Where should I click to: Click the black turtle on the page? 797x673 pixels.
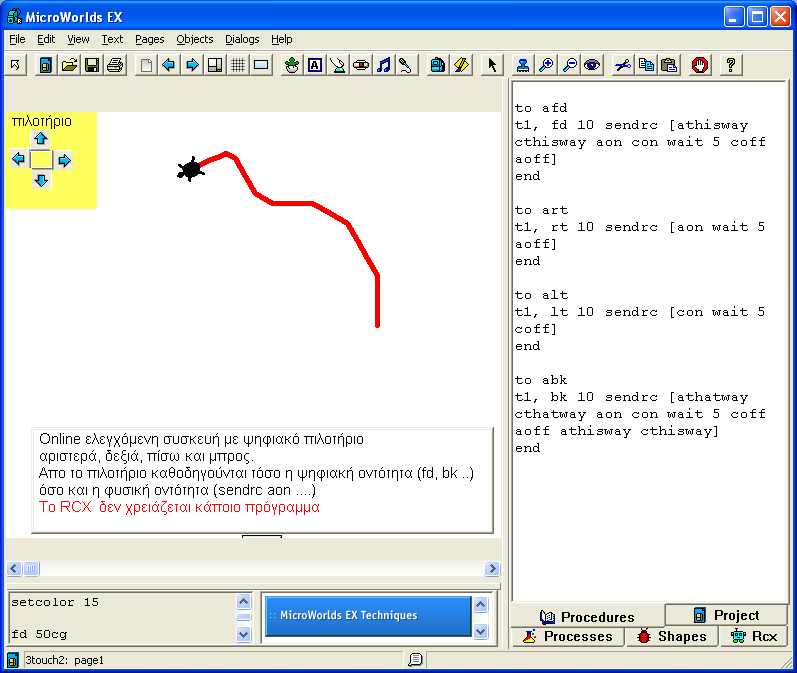click(191, 169)
